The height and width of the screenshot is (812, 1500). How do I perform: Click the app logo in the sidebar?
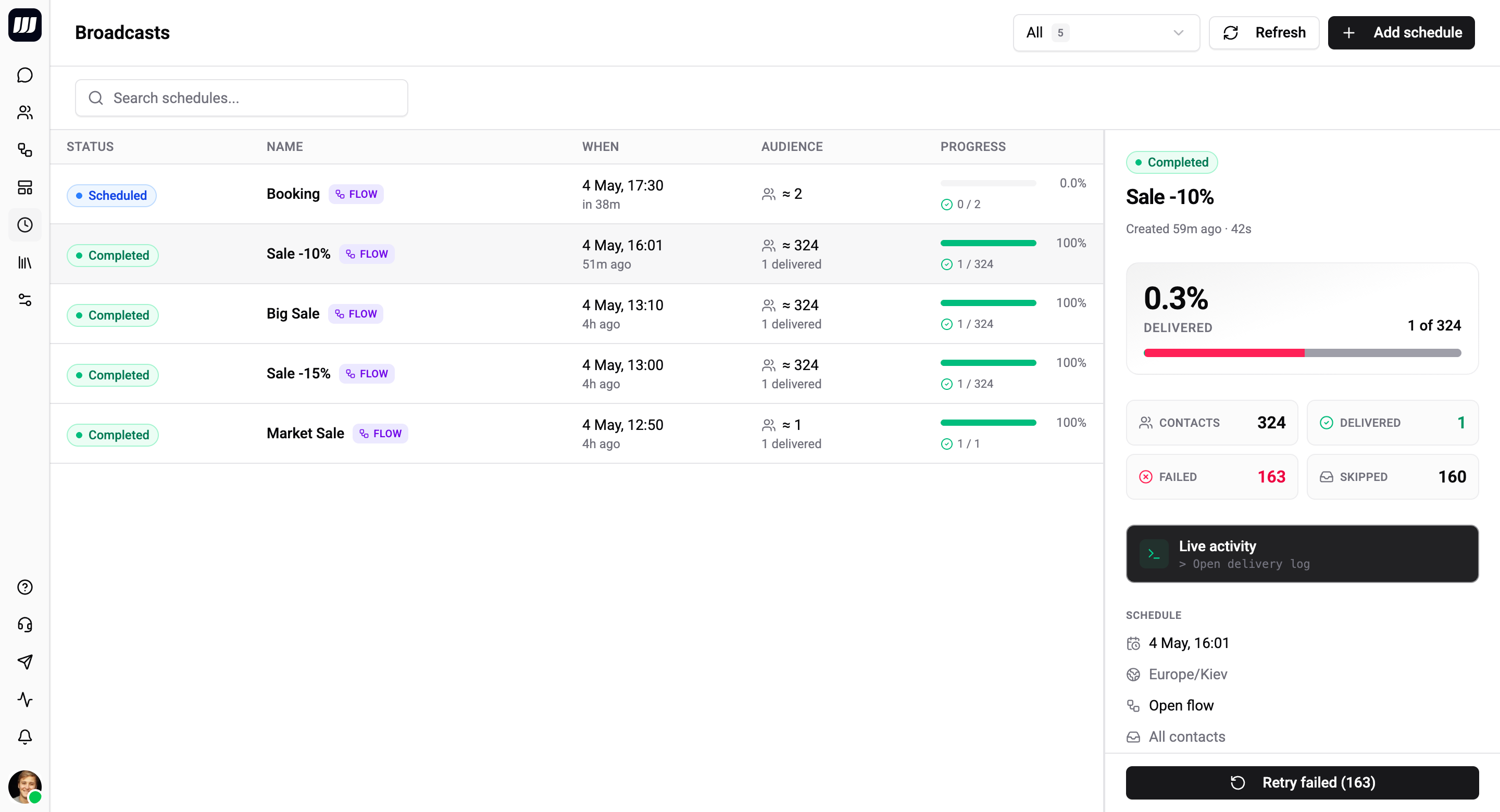[25, 25]
